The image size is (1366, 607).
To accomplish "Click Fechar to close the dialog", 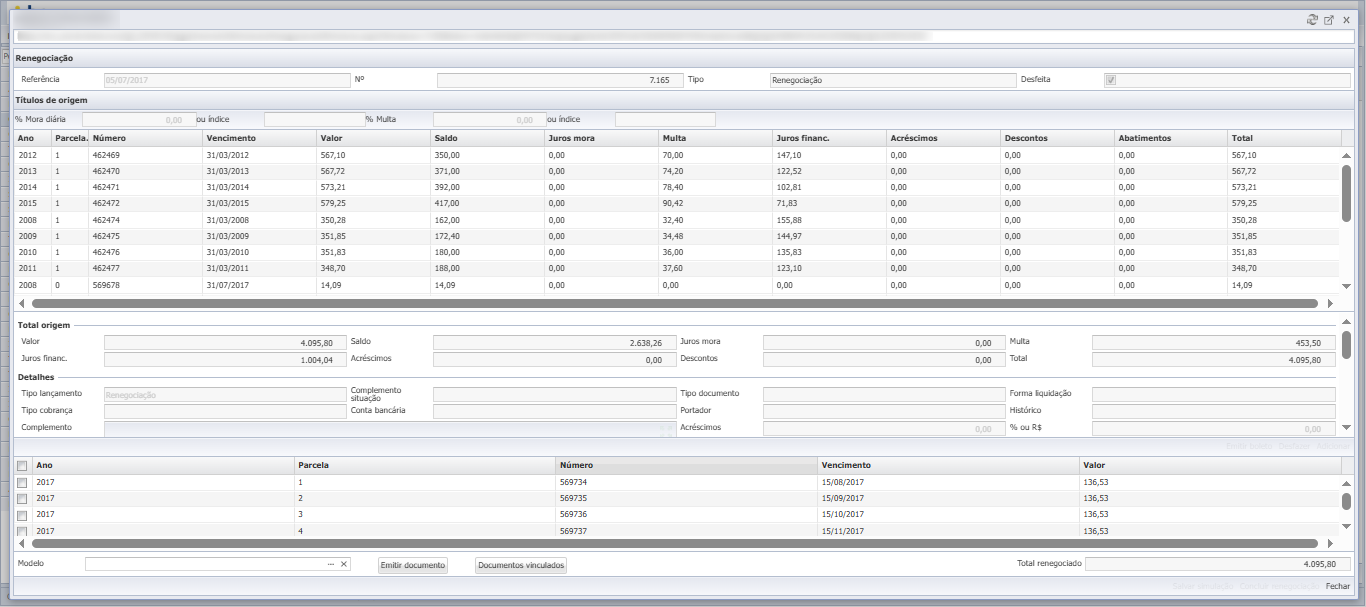I will coord(1338,587).
